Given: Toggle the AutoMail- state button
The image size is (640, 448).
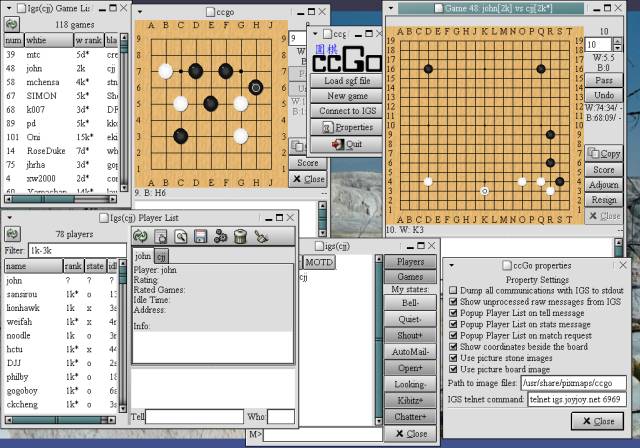Looking at the screenshot, I should coord(410,352).
